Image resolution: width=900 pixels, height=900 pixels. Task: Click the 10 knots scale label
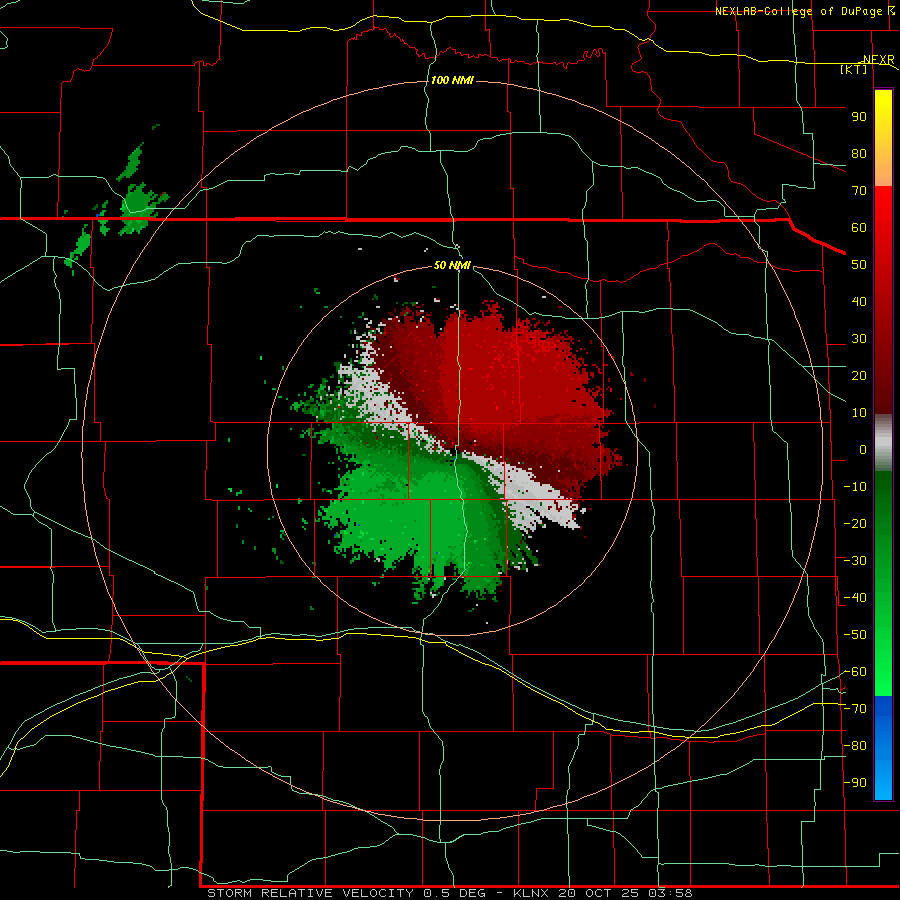pos(859,413)
